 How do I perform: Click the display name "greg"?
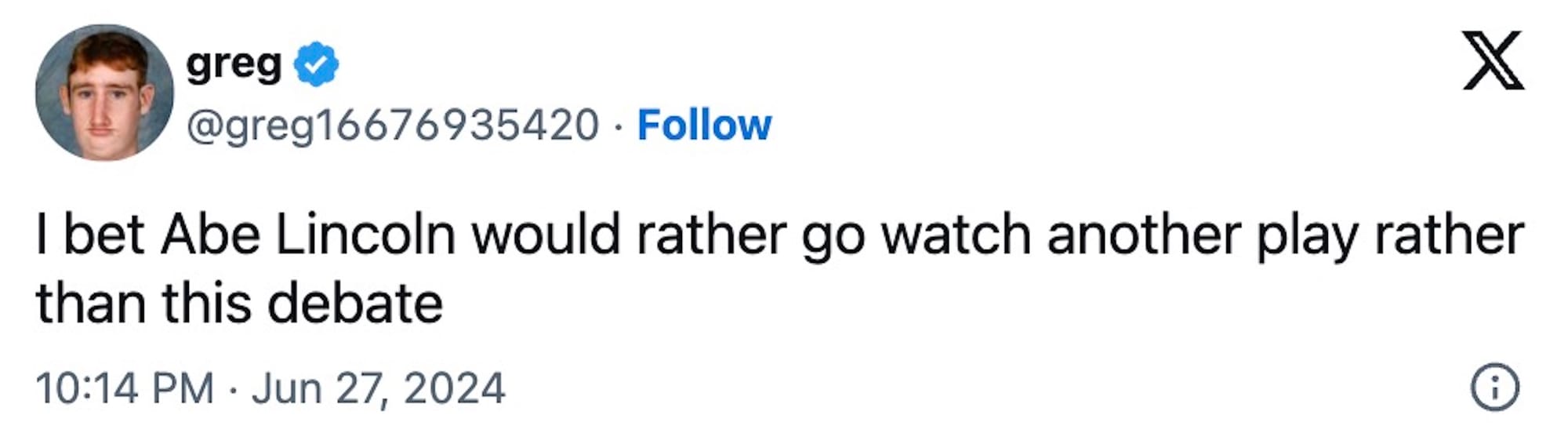[234, 64]
